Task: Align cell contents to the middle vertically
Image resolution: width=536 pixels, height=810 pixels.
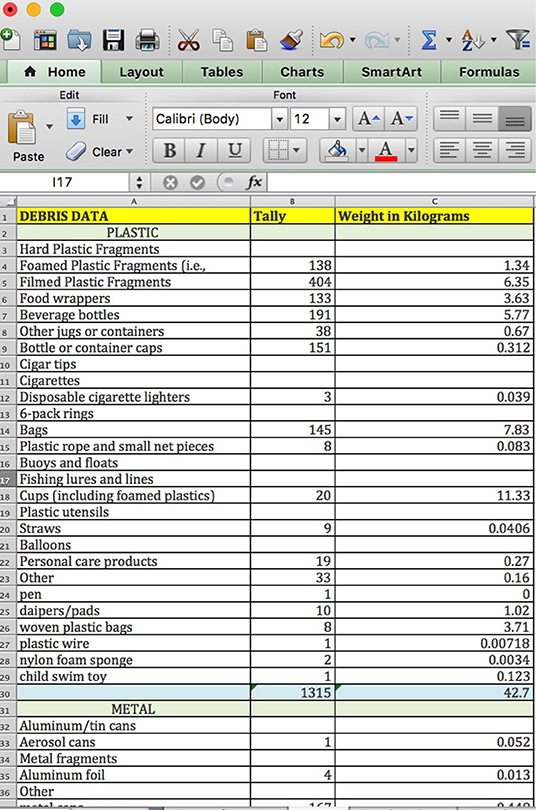Action: 482,119
